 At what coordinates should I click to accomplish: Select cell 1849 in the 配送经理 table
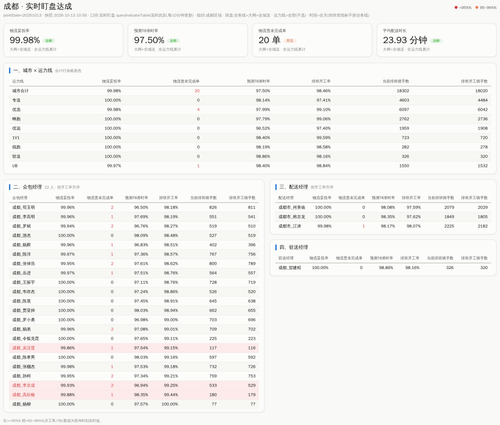pyautogui.click(x=449, y=217)
